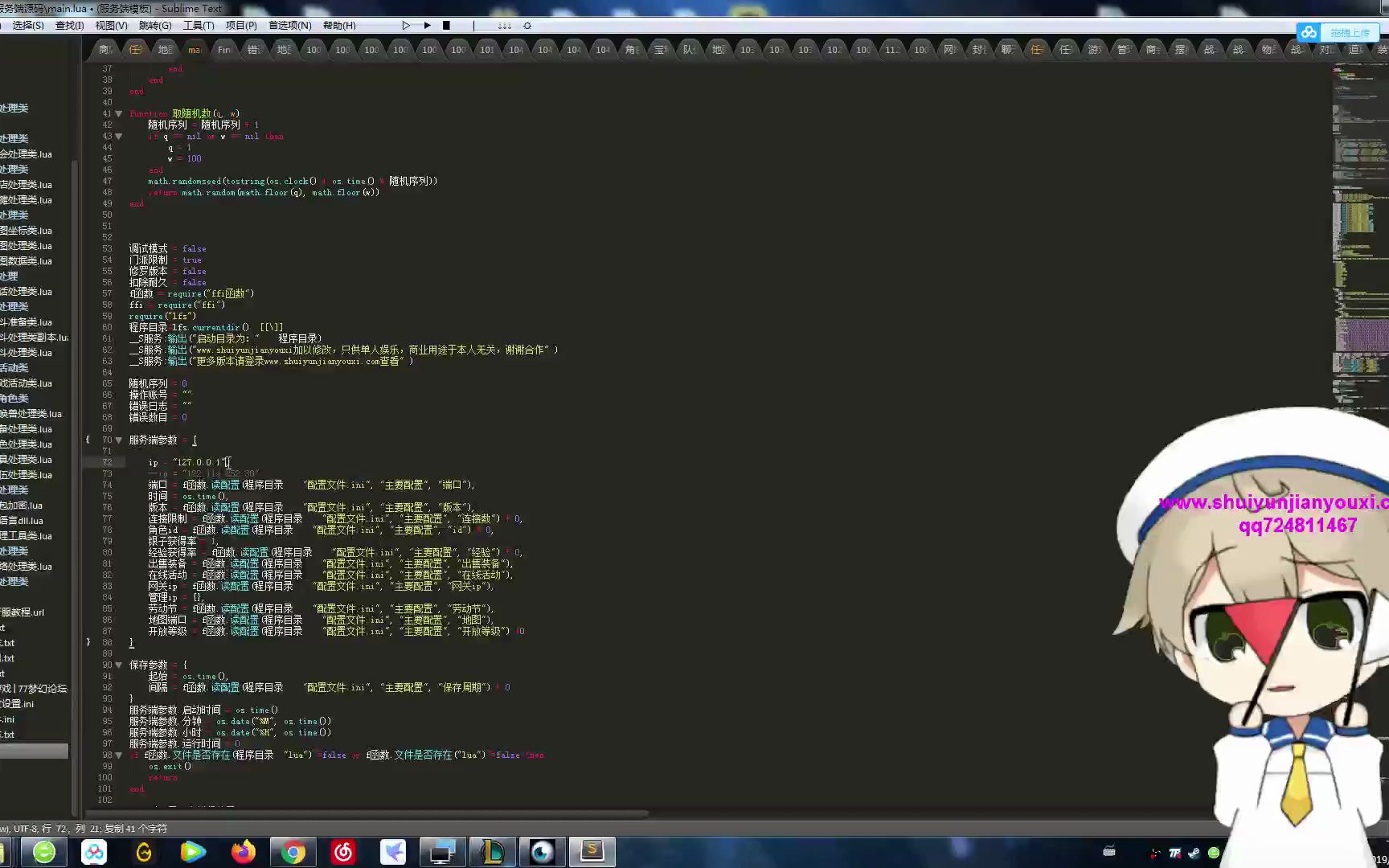Viewport: 1389px width, 868px height.
Task: Click the TR icon in the system tray
Action: tap(1175, 854)
